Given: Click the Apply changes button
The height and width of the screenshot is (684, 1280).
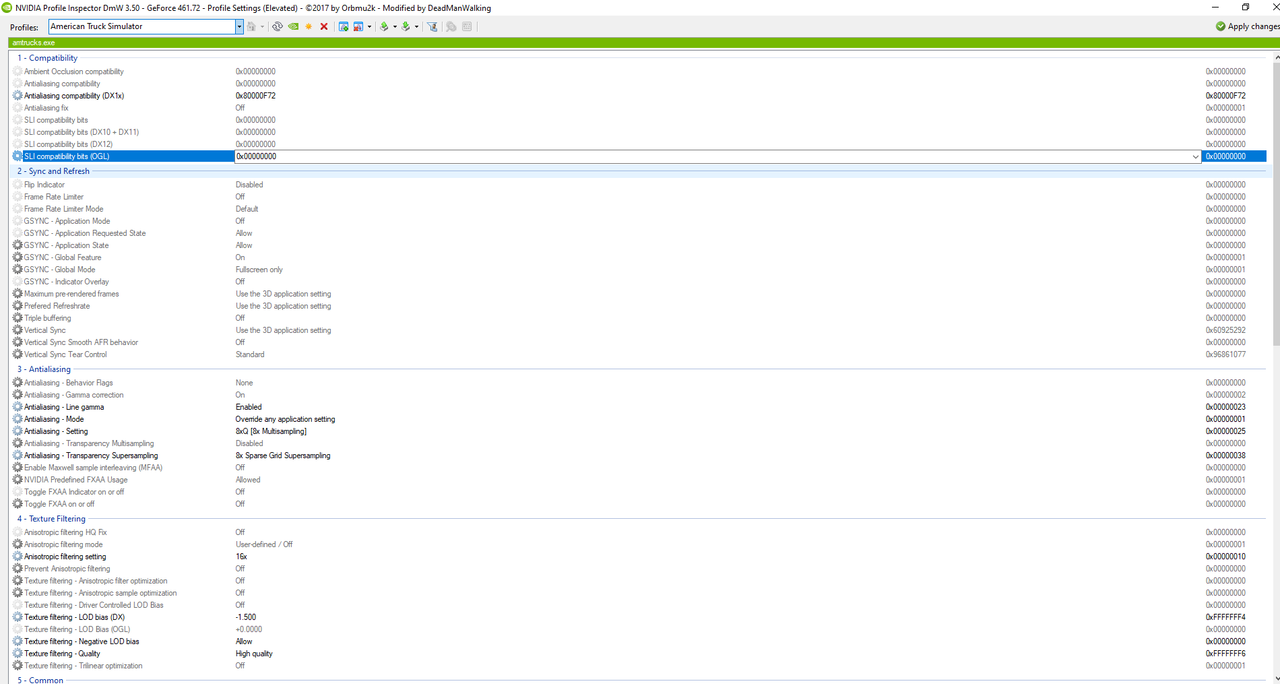Looking at the screenshot, I should coord(1247,26).
